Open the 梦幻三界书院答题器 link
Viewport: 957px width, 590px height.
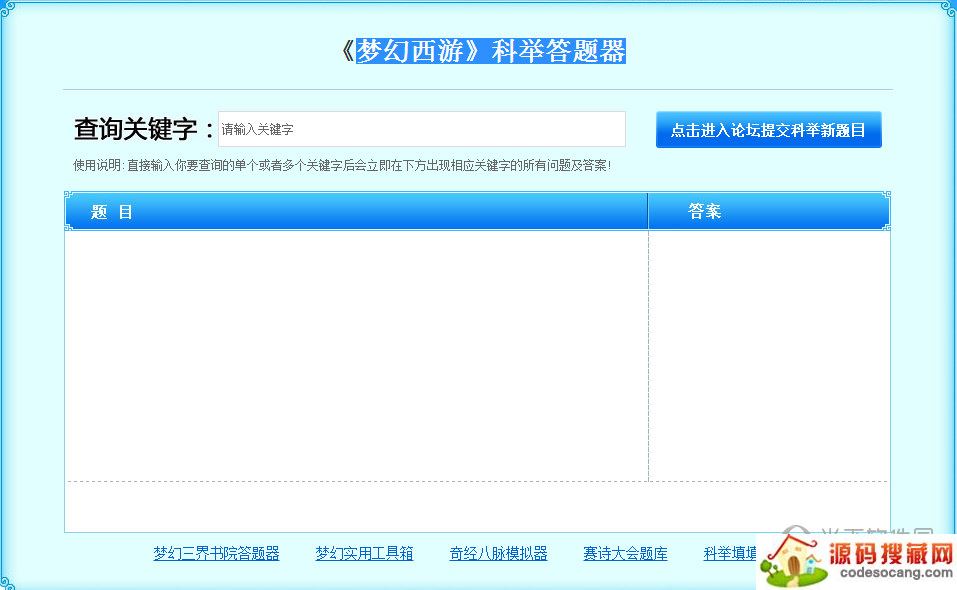216,553
